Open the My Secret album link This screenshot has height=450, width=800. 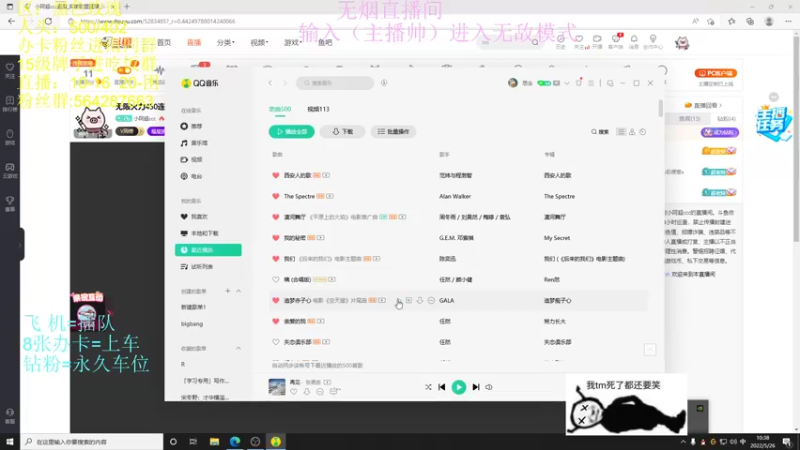click(x=557, y=238)
